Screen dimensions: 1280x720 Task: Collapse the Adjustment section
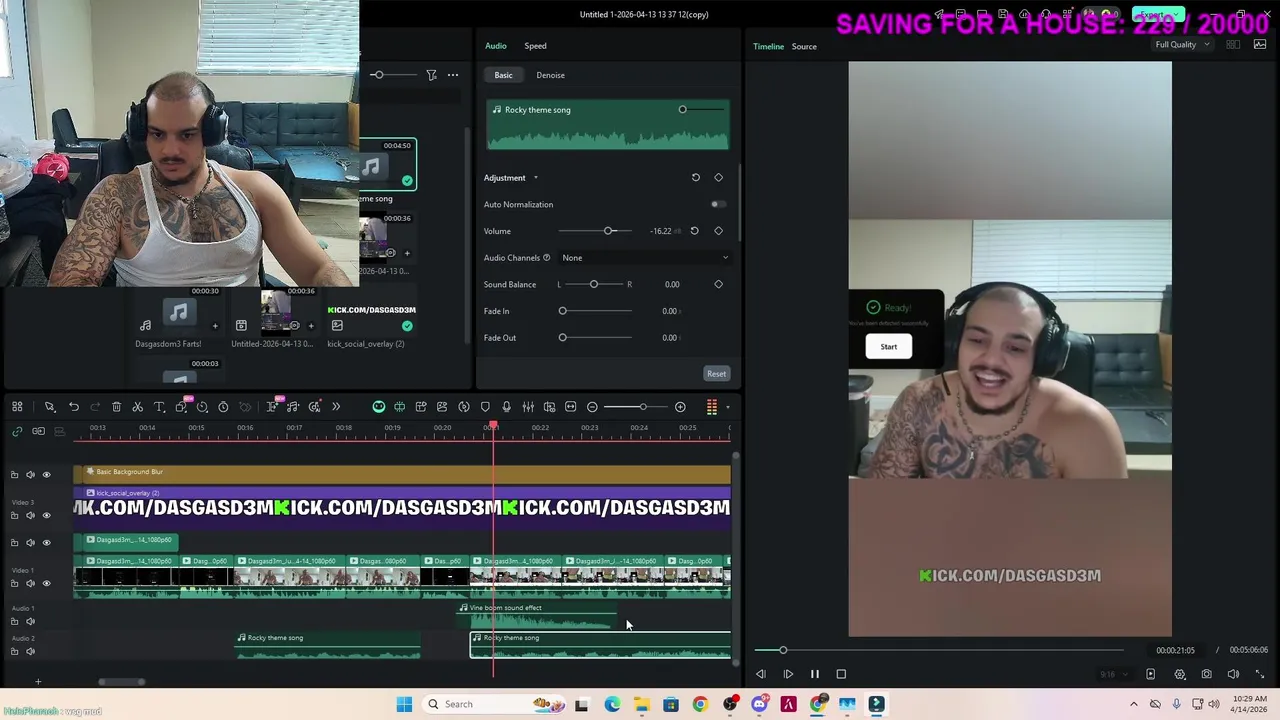[x=535, y=178]
